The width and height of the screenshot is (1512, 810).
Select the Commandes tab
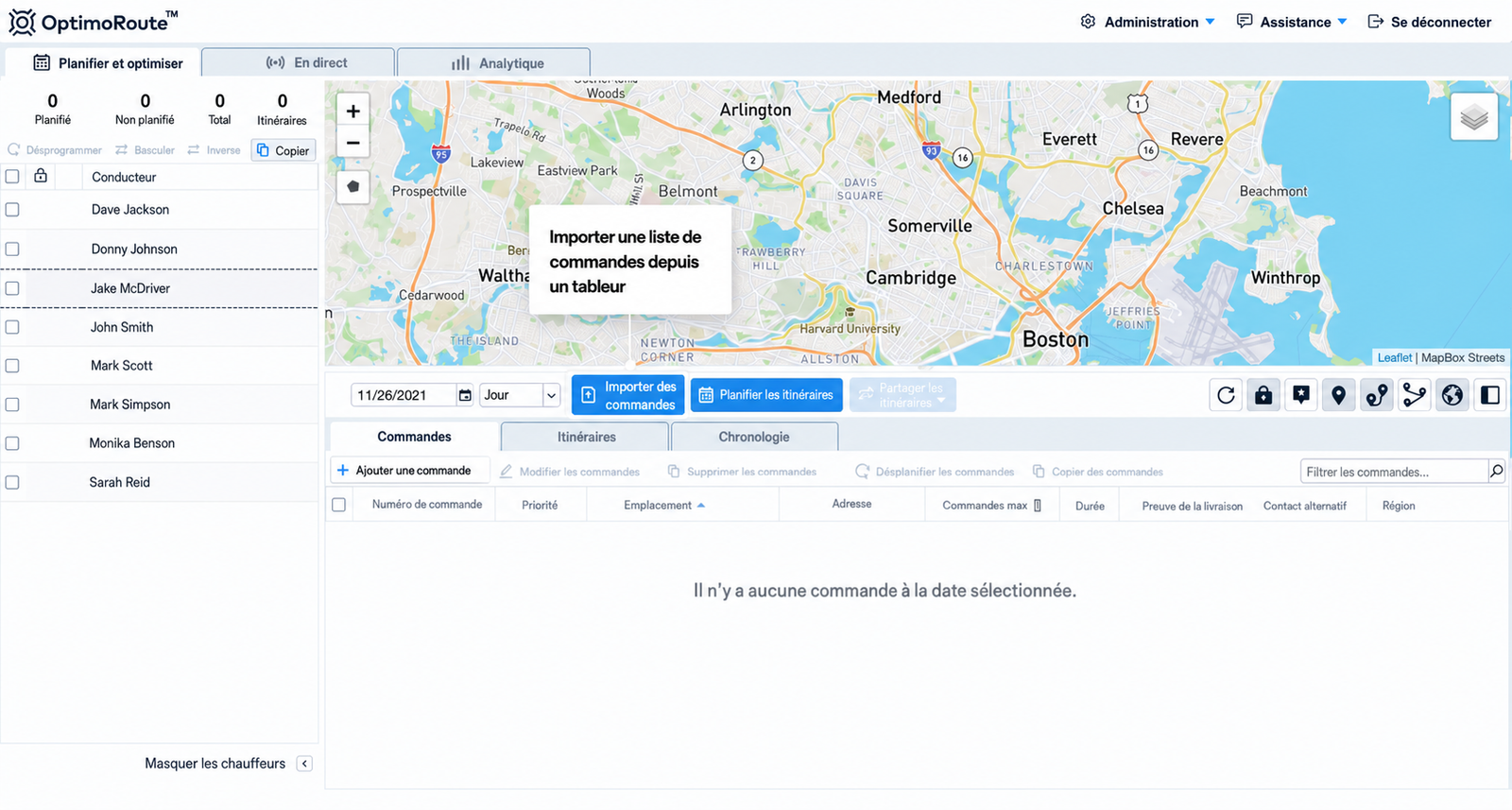pyautogui.click(x=414, y=437)
